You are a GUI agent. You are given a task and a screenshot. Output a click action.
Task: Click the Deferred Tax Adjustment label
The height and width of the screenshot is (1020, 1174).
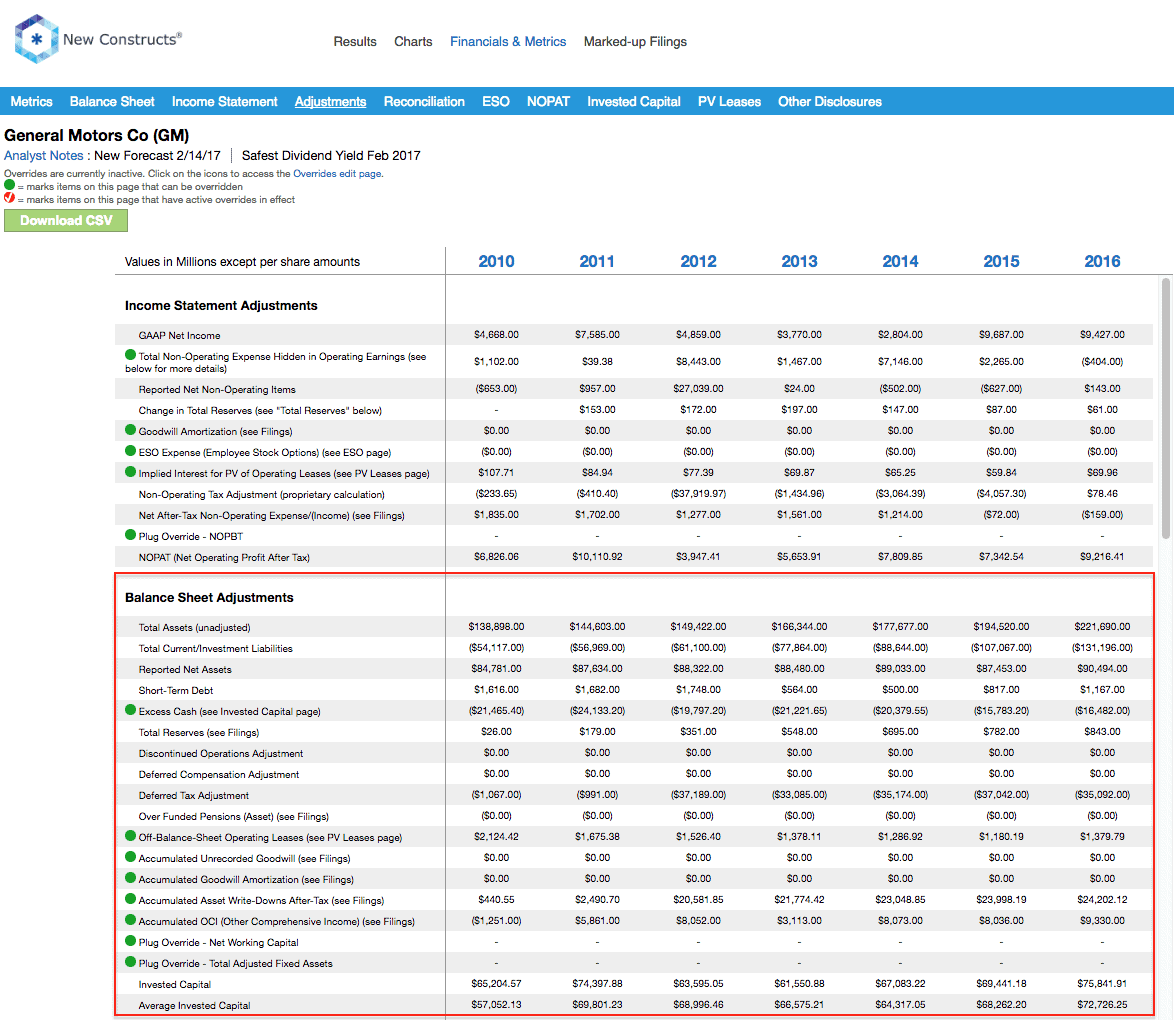[x=193, y=795]
